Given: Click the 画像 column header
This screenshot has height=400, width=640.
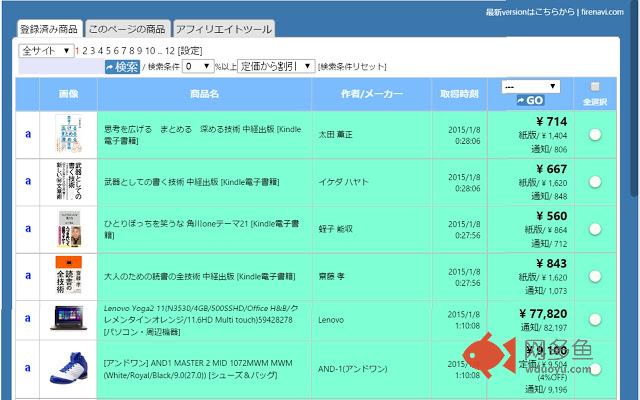Looking at the screenshot, I should coord(69,94).
